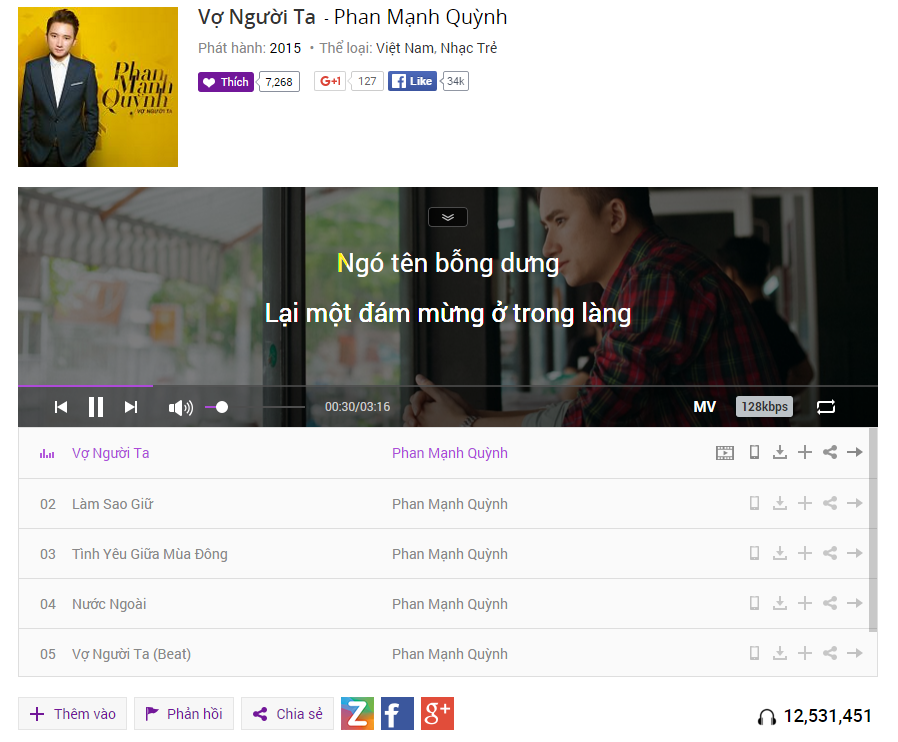Adjust the volume slider knob

pyautogui.click(x=222, y=407)
